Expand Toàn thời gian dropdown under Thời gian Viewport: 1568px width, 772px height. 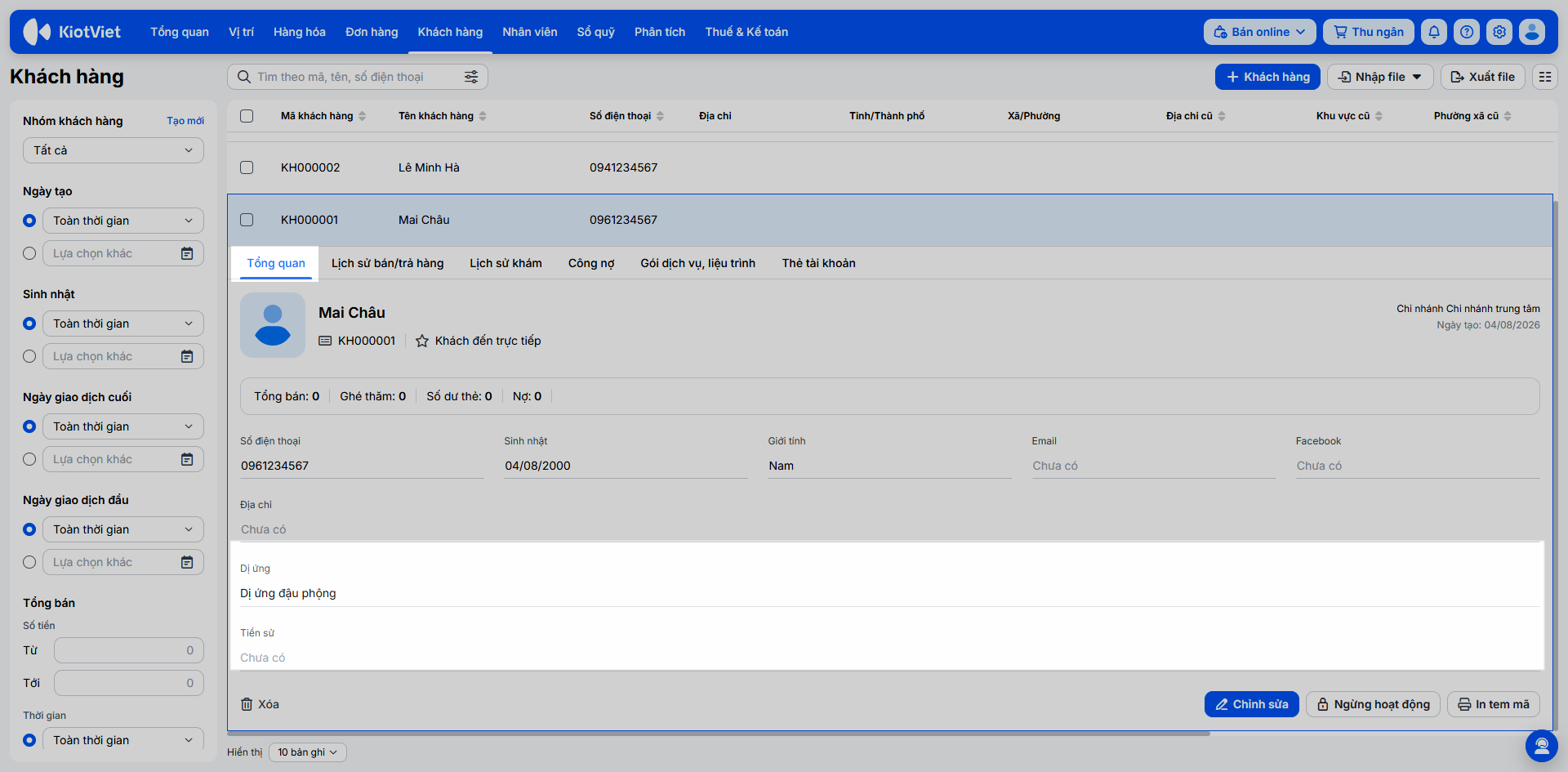click(x=123, y=740)
